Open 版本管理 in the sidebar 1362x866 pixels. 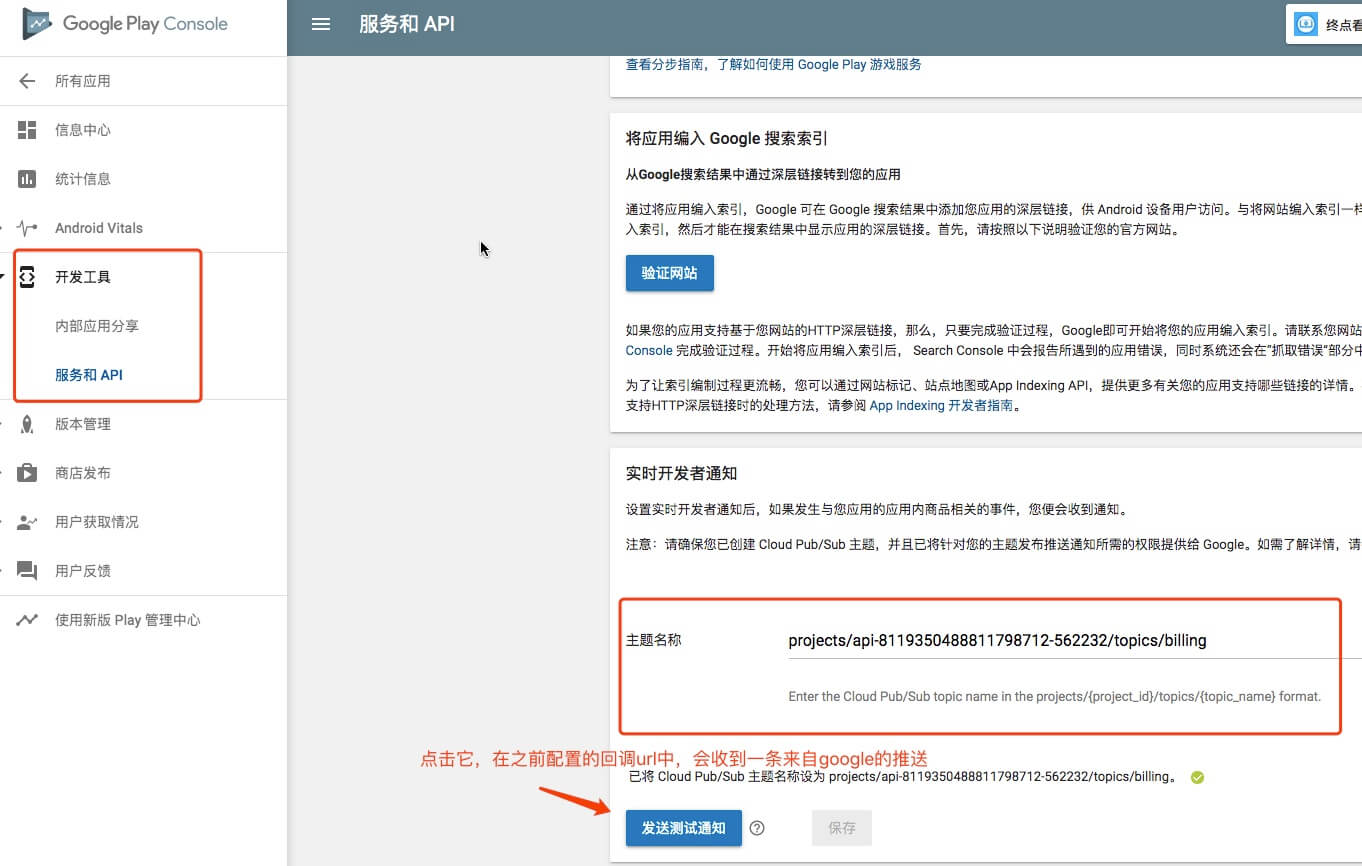[83, 424]
